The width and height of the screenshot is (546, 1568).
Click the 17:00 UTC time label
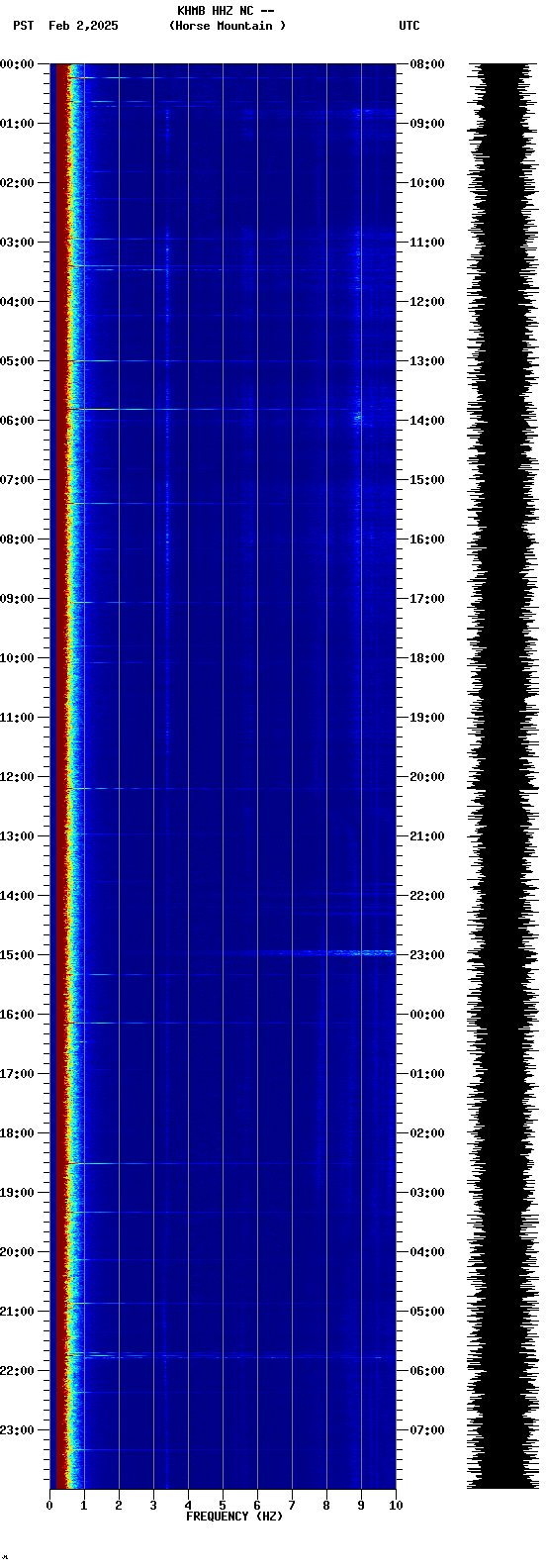(x=427, y=599)
